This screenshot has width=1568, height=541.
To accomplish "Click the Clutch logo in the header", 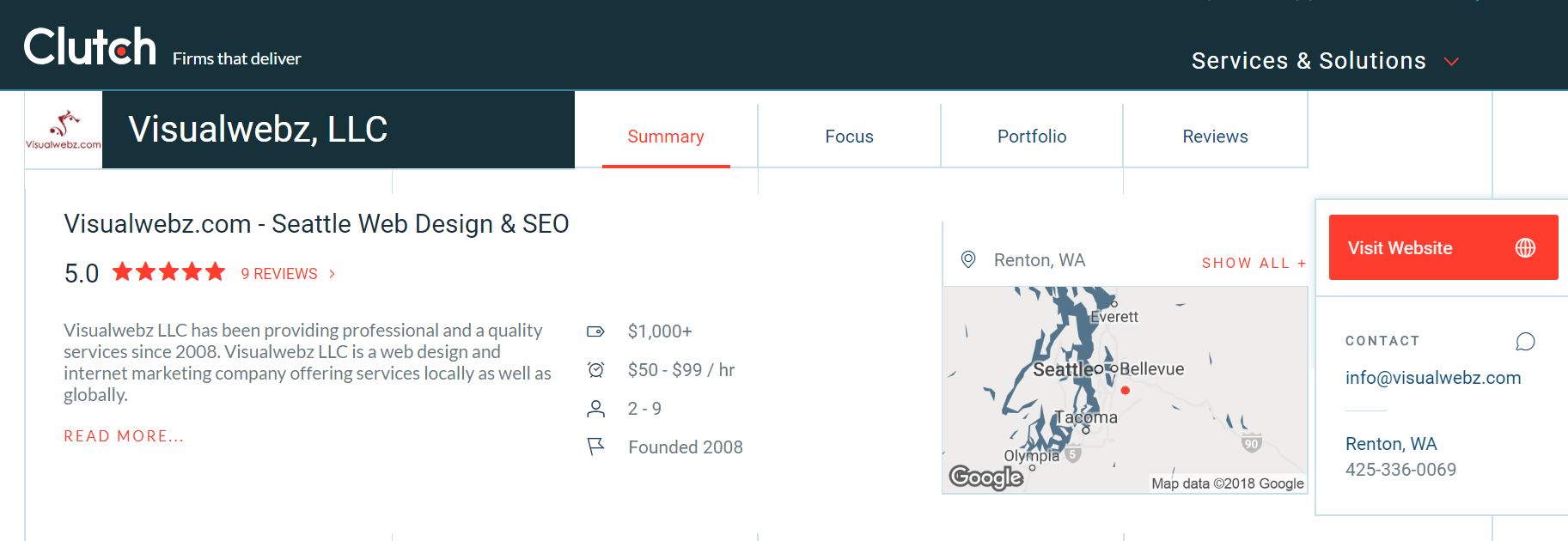I will tap(90, 47).
